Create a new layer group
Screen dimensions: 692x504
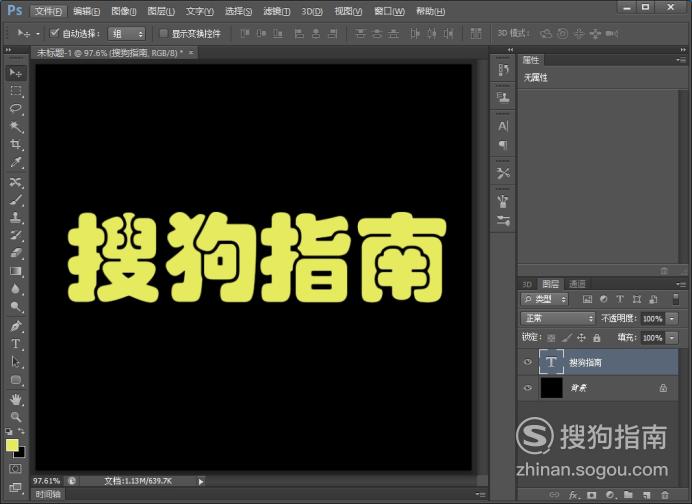(628, 495)
